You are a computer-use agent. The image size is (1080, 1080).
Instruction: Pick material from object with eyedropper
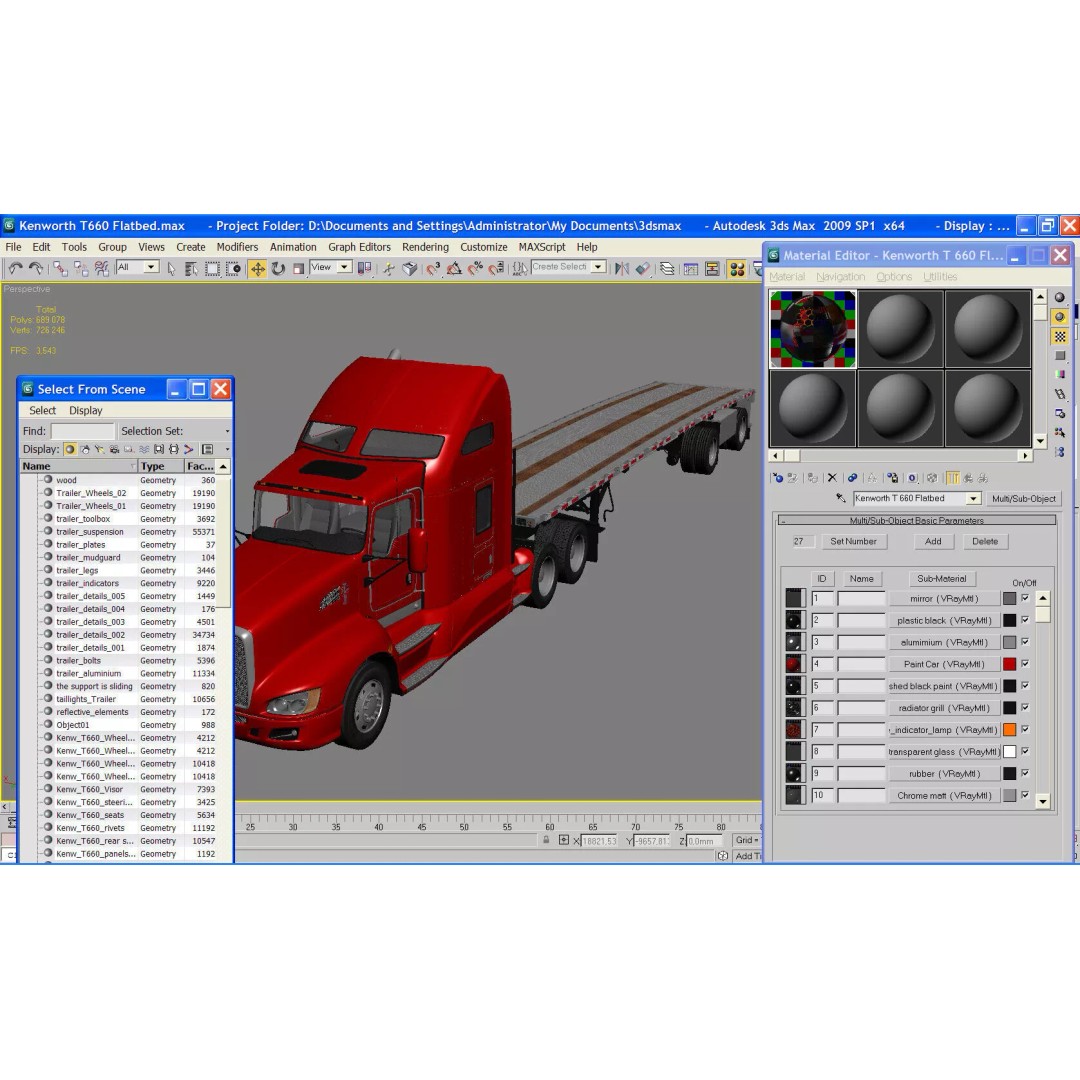[841, 498]
